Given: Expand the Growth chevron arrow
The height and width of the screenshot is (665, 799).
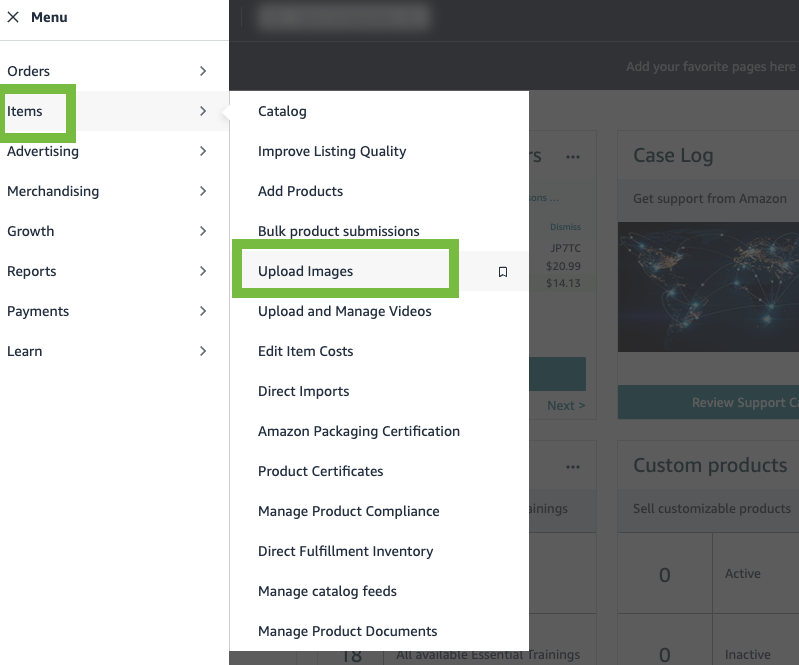Looking at the screenshot, I should point(203,231).
